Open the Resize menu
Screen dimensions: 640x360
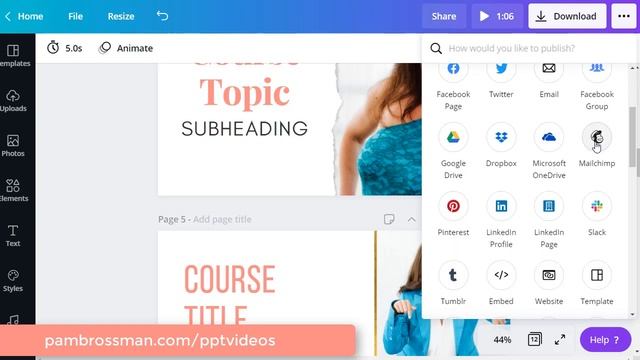point(121,16)
